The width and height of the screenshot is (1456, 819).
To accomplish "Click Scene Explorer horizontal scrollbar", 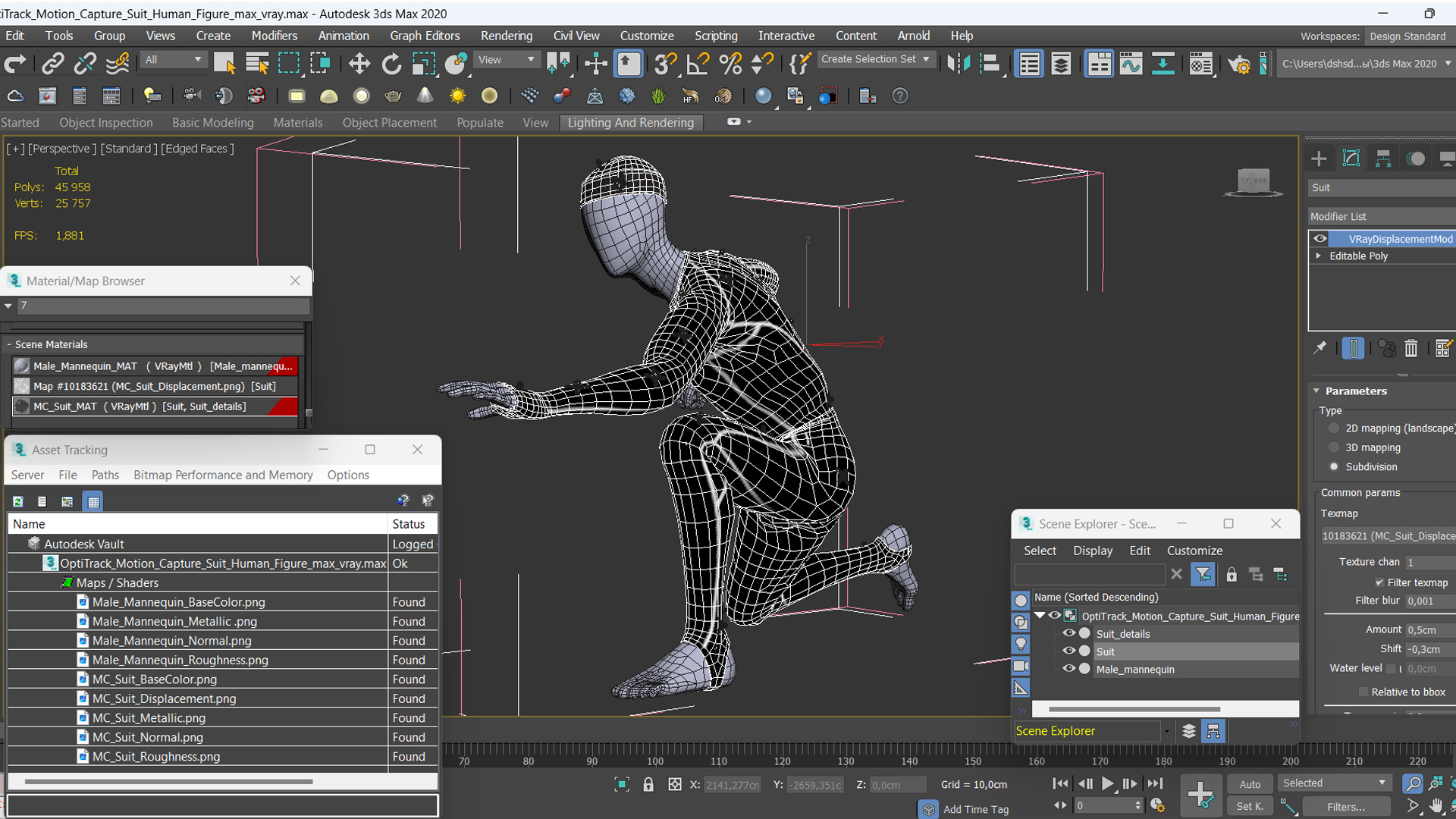I will (x=1134, y=709).
